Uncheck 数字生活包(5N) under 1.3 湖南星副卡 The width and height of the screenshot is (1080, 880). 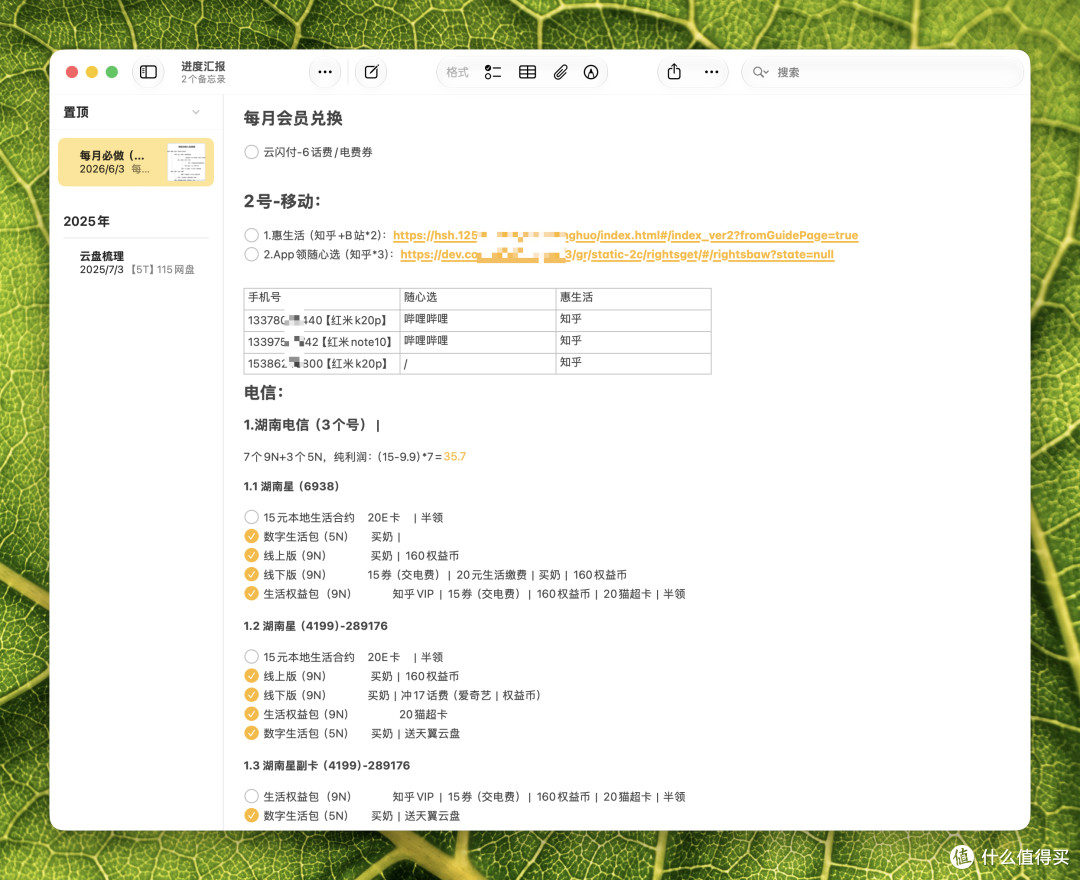click(x=251, y=816)
